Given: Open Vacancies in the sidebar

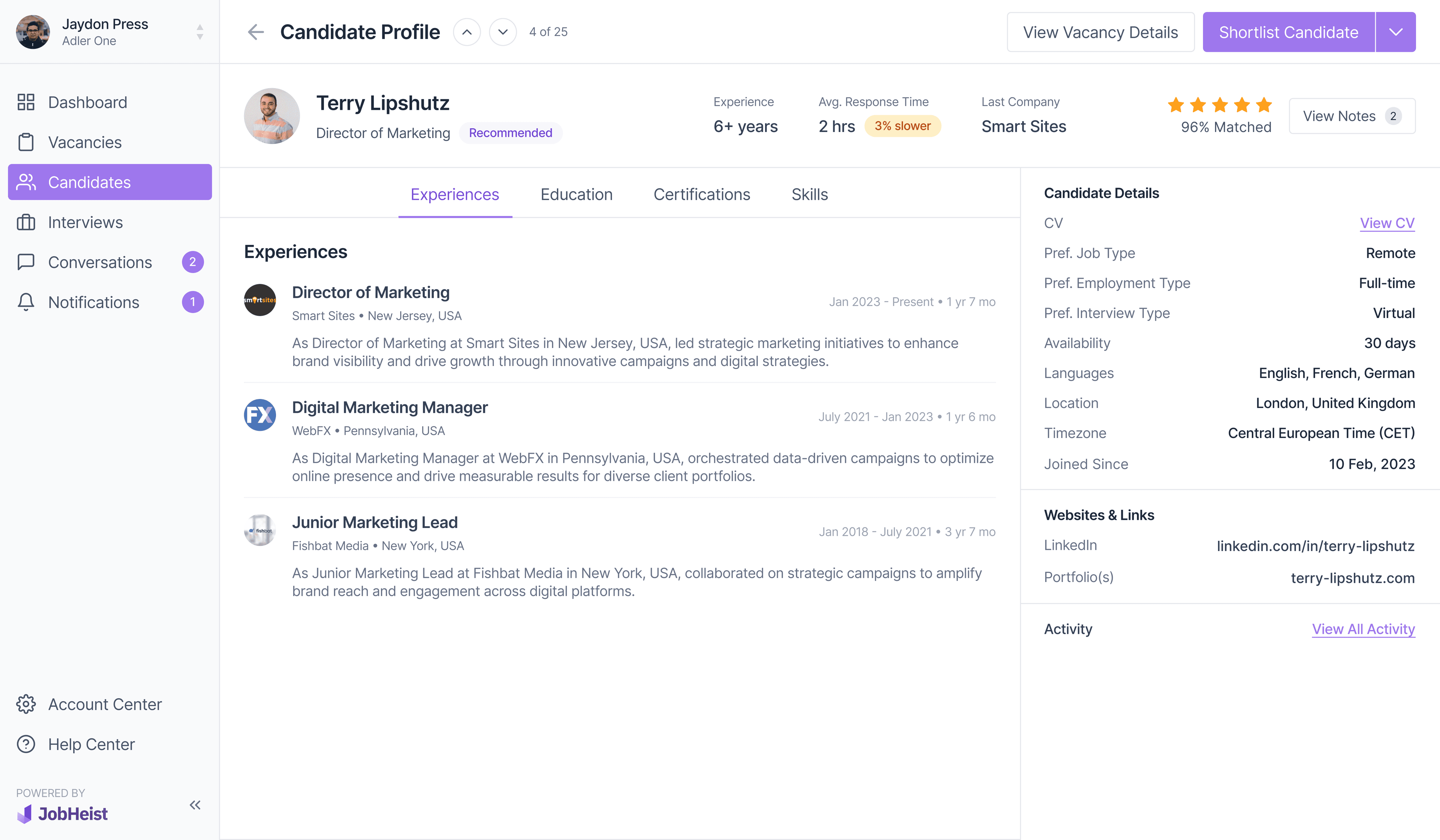Looking at the screenshot, I should point(110,142).
